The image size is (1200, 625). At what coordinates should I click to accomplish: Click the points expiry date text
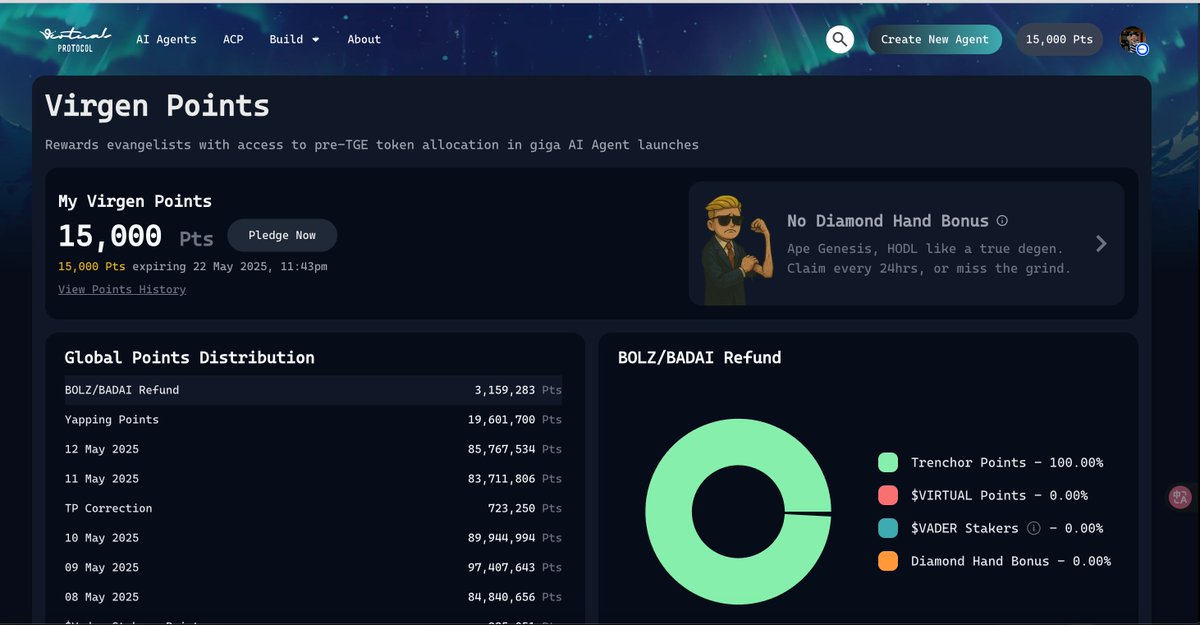coord(193,266)
